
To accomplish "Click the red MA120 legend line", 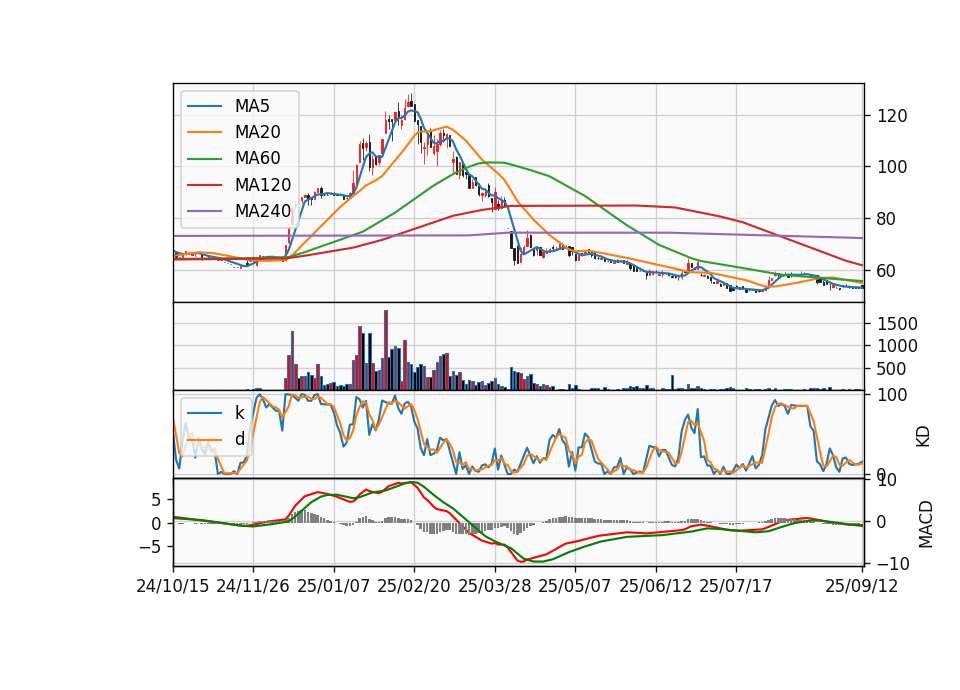I will (x=204, y=185).
